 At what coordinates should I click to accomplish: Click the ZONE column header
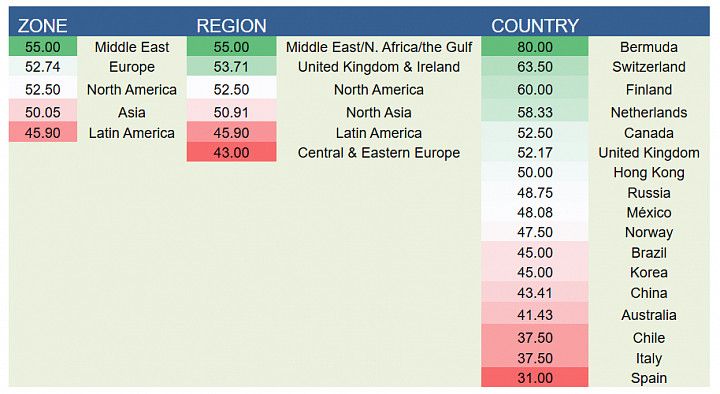pyautogui.click(x=43, y=26)
